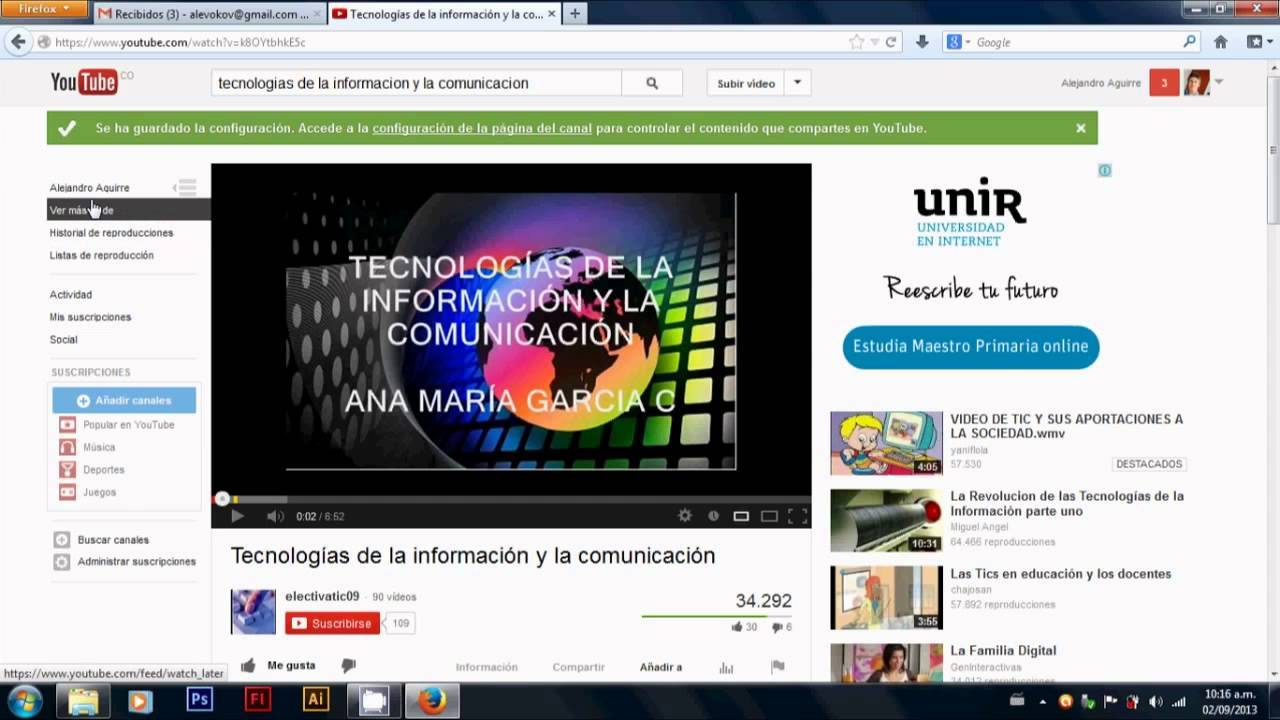Click the Subir vídeo button
Viewport: 1280px width, 720px height.
click(x=746, y=83)
